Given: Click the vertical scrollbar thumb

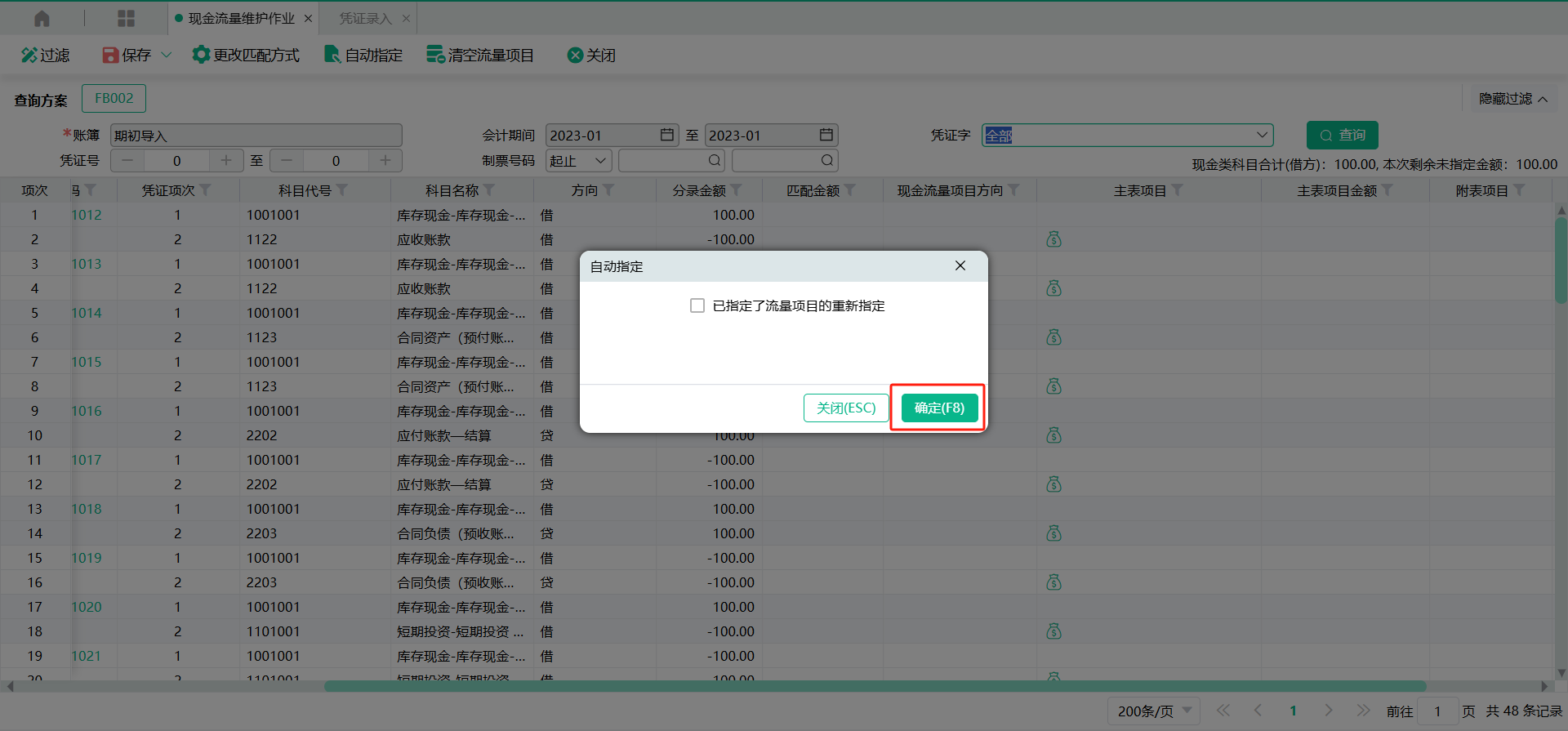Looking at the screenshot, I should (1561, 260).
